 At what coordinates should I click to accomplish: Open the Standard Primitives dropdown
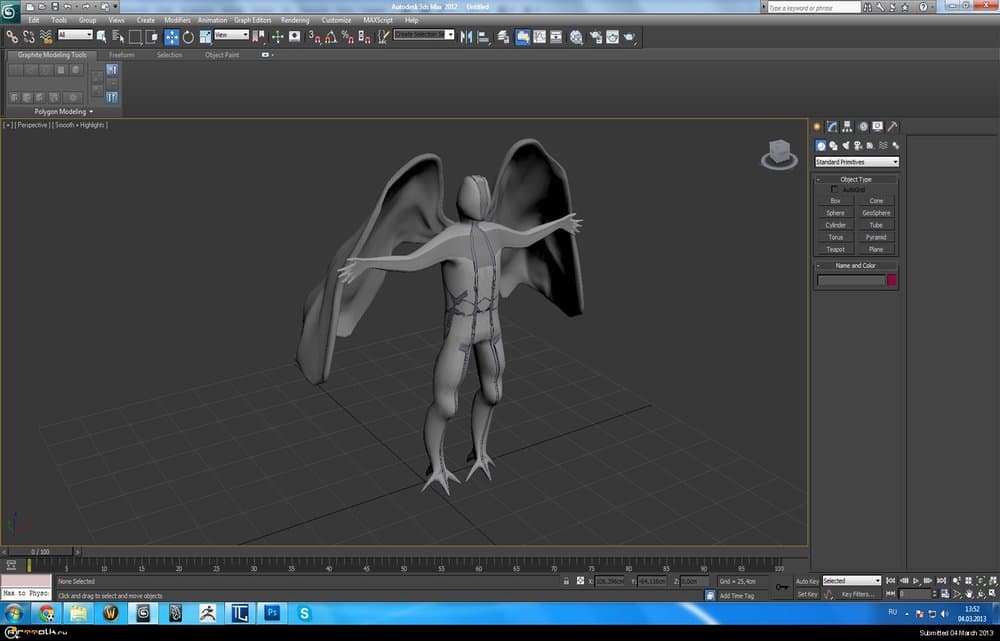click(x=856, y=162)
